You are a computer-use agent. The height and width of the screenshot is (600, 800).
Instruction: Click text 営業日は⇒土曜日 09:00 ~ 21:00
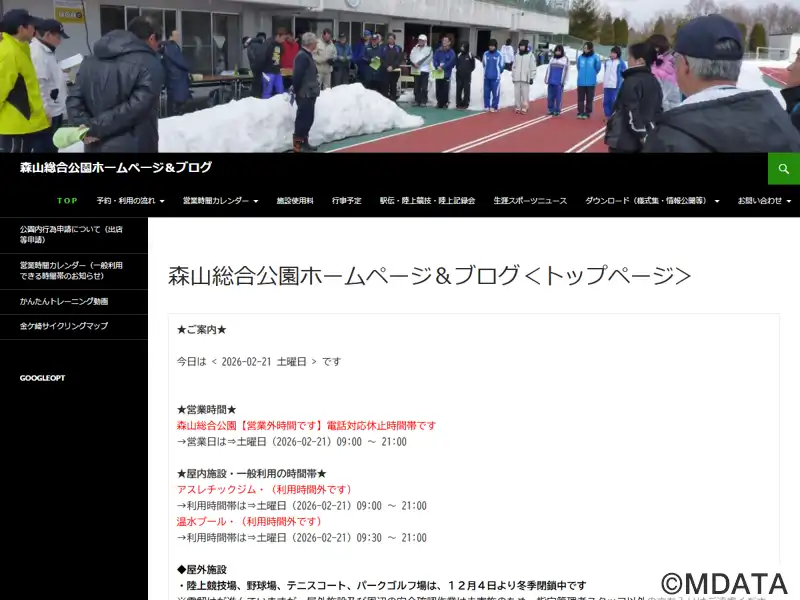[x=292, y=442]
